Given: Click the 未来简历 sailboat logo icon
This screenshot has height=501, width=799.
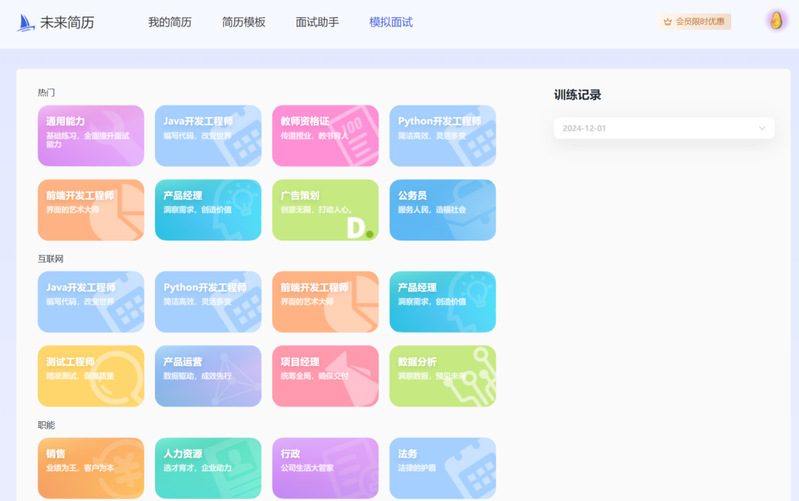Looking at the screenshot, I should (27, 22).
